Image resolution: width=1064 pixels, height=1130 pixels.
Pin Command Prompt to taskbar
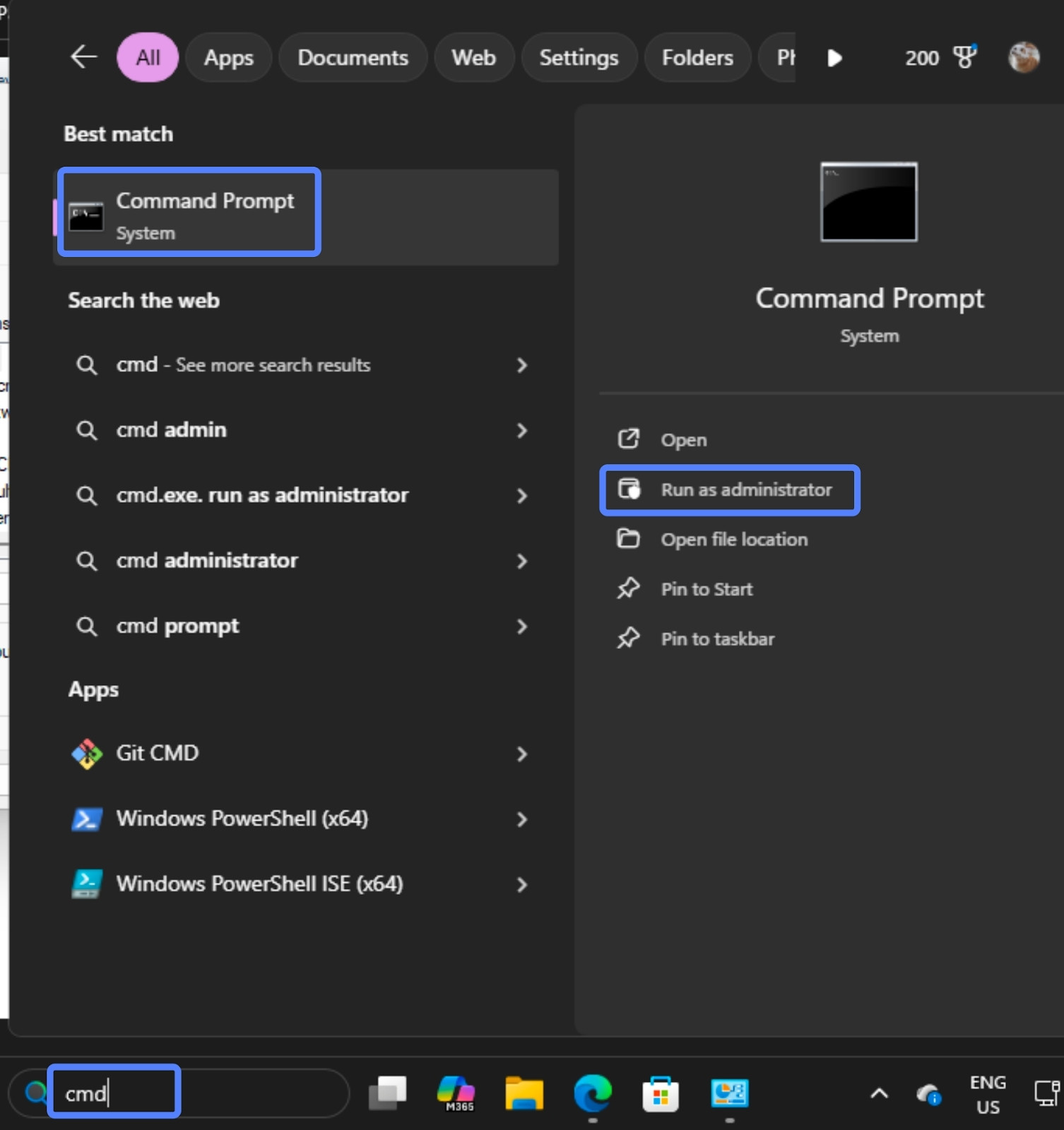(717, 639)
